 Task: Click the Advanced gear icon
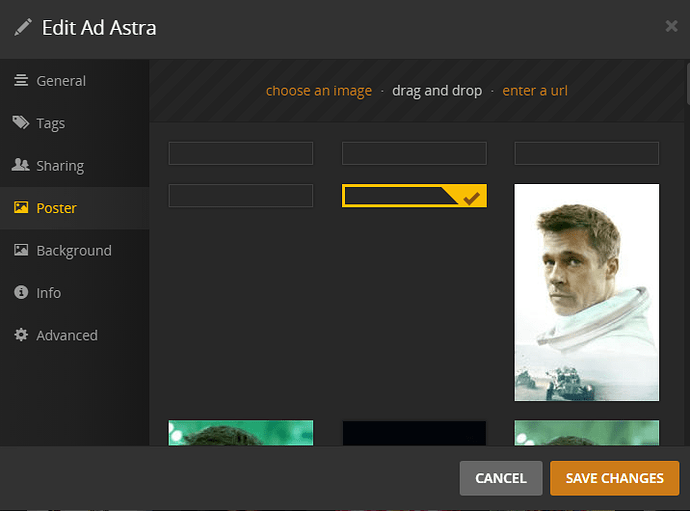click(21, 335)
